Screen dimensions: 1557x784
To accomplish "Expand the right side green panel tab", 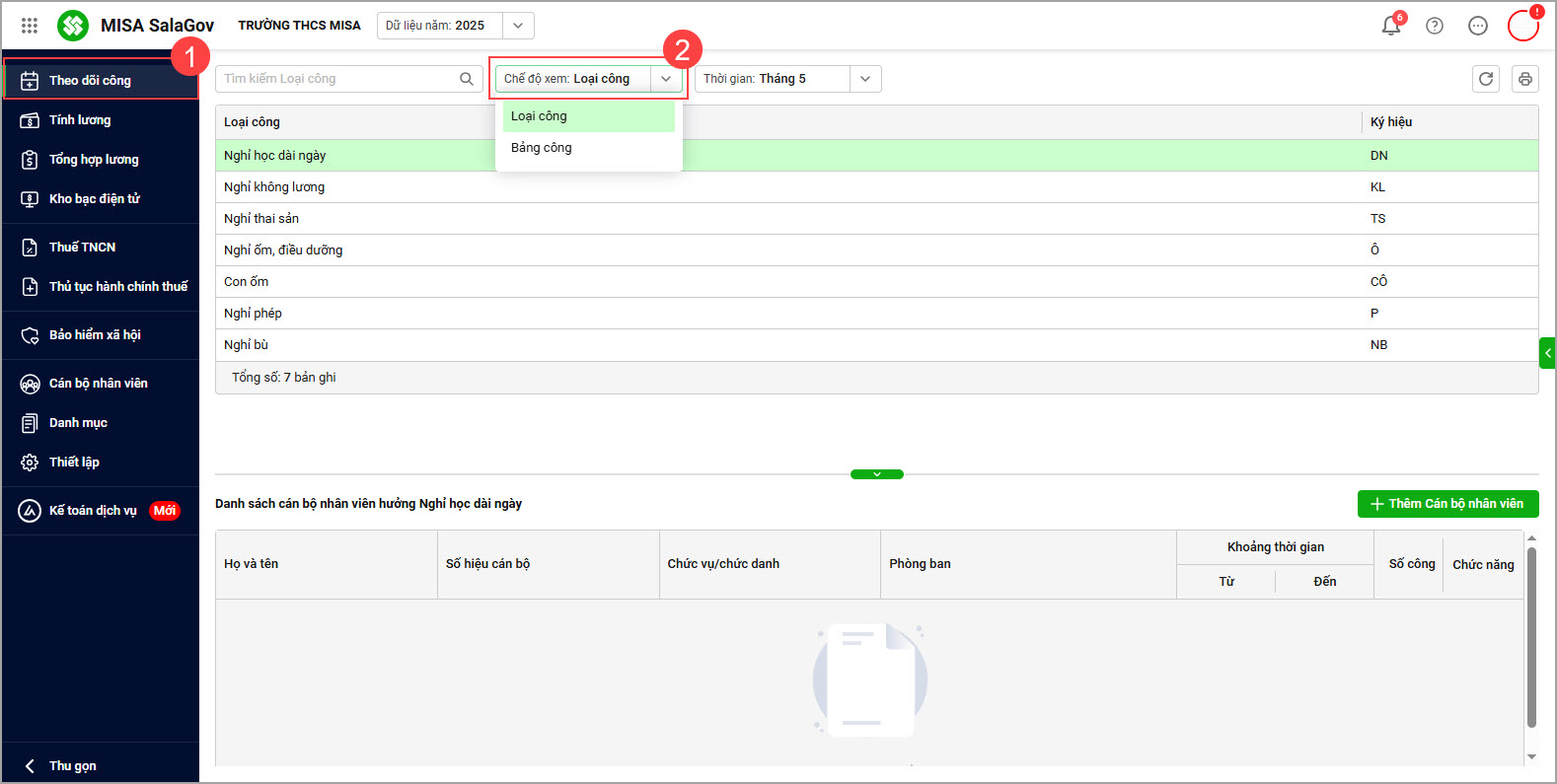I will pos(1547,353).
